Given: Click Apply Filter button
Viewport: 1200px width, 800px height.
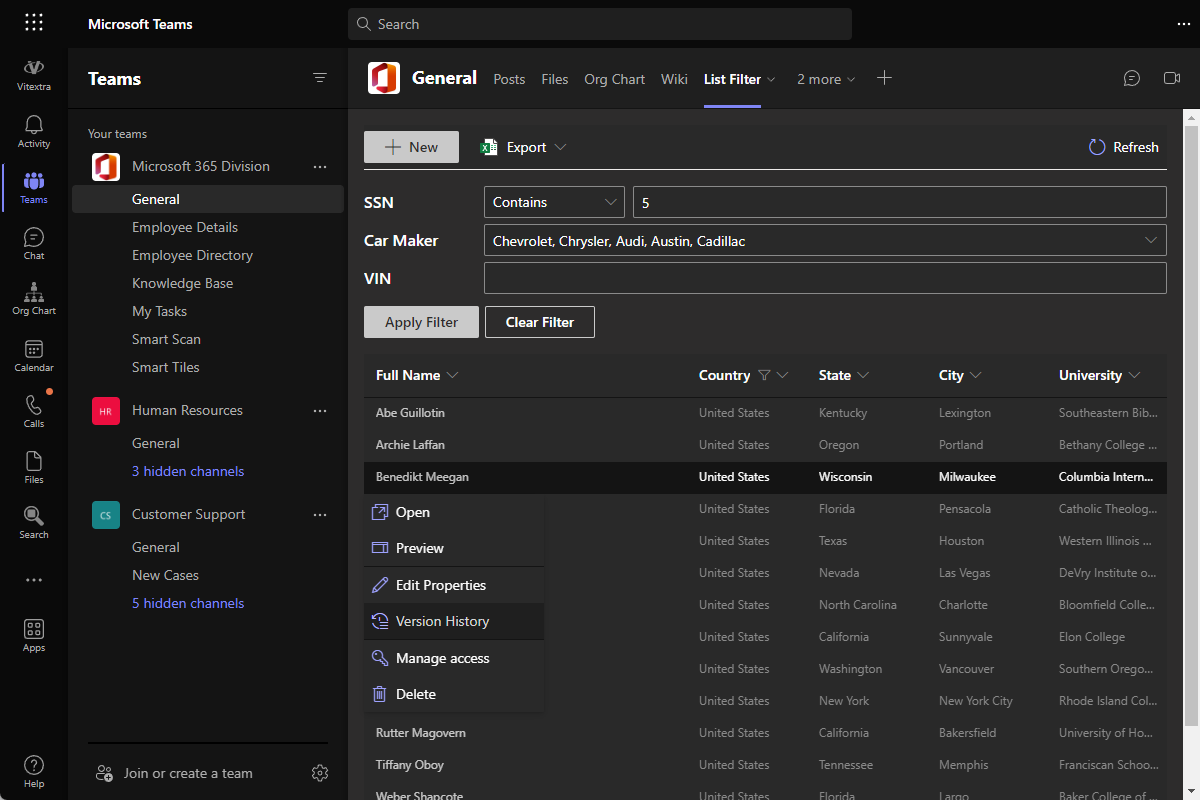Looking at the screenshot, I should pos(421,322).
